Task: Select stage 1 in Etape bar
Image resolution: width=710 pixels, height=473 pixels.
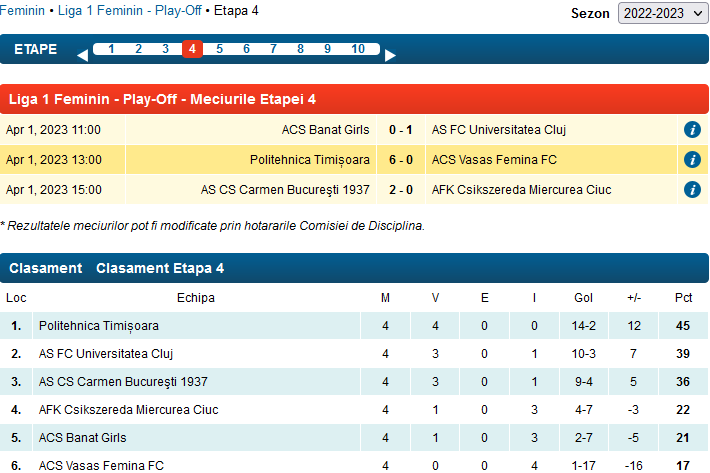Action: pos(111,49)
